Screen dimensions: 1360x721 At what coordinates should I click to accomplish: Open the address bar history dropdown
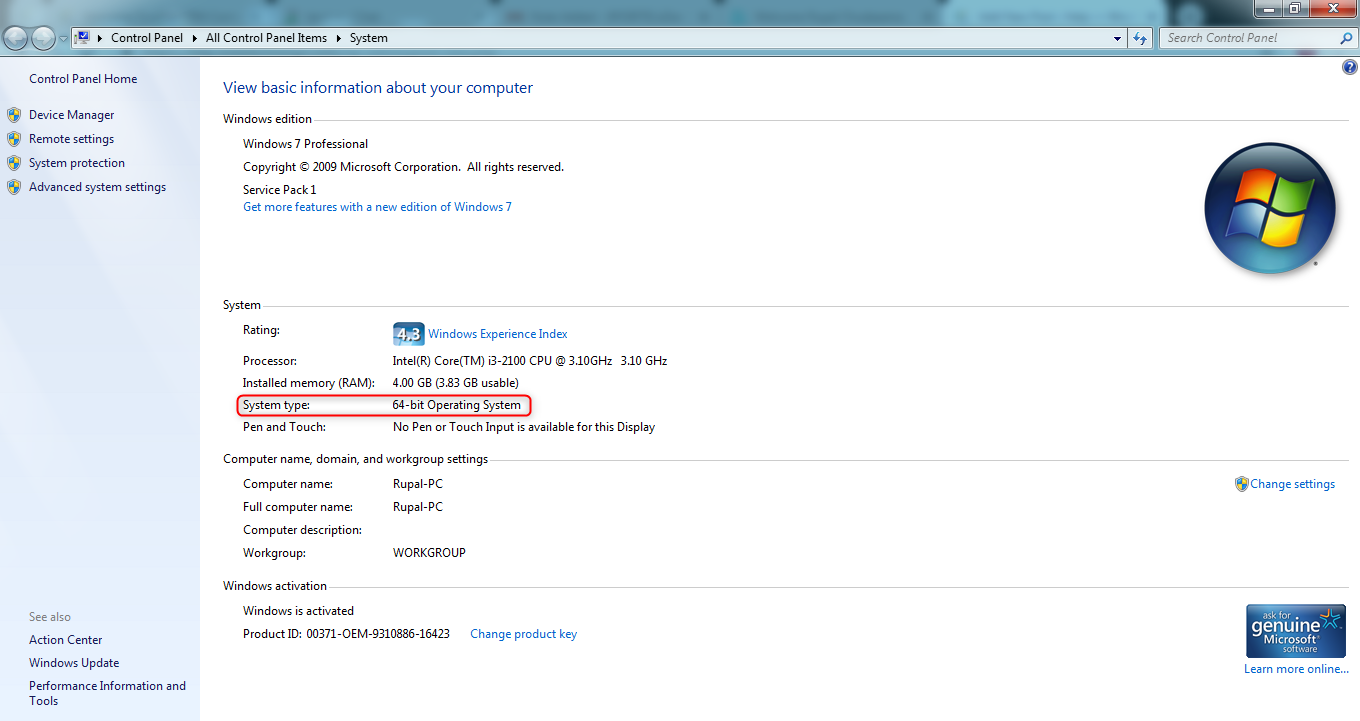point(1118,38)
